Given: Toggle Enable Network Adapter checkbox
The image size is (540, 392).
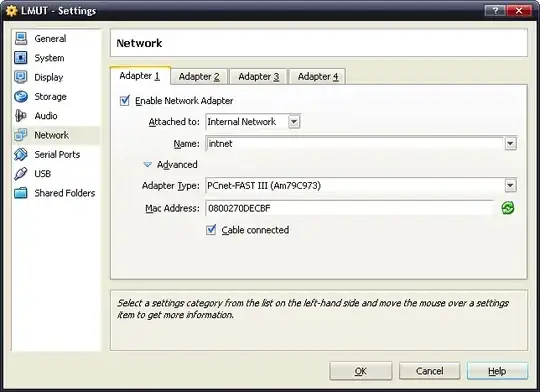Looking at the screenshot, I should pos(125,101).
